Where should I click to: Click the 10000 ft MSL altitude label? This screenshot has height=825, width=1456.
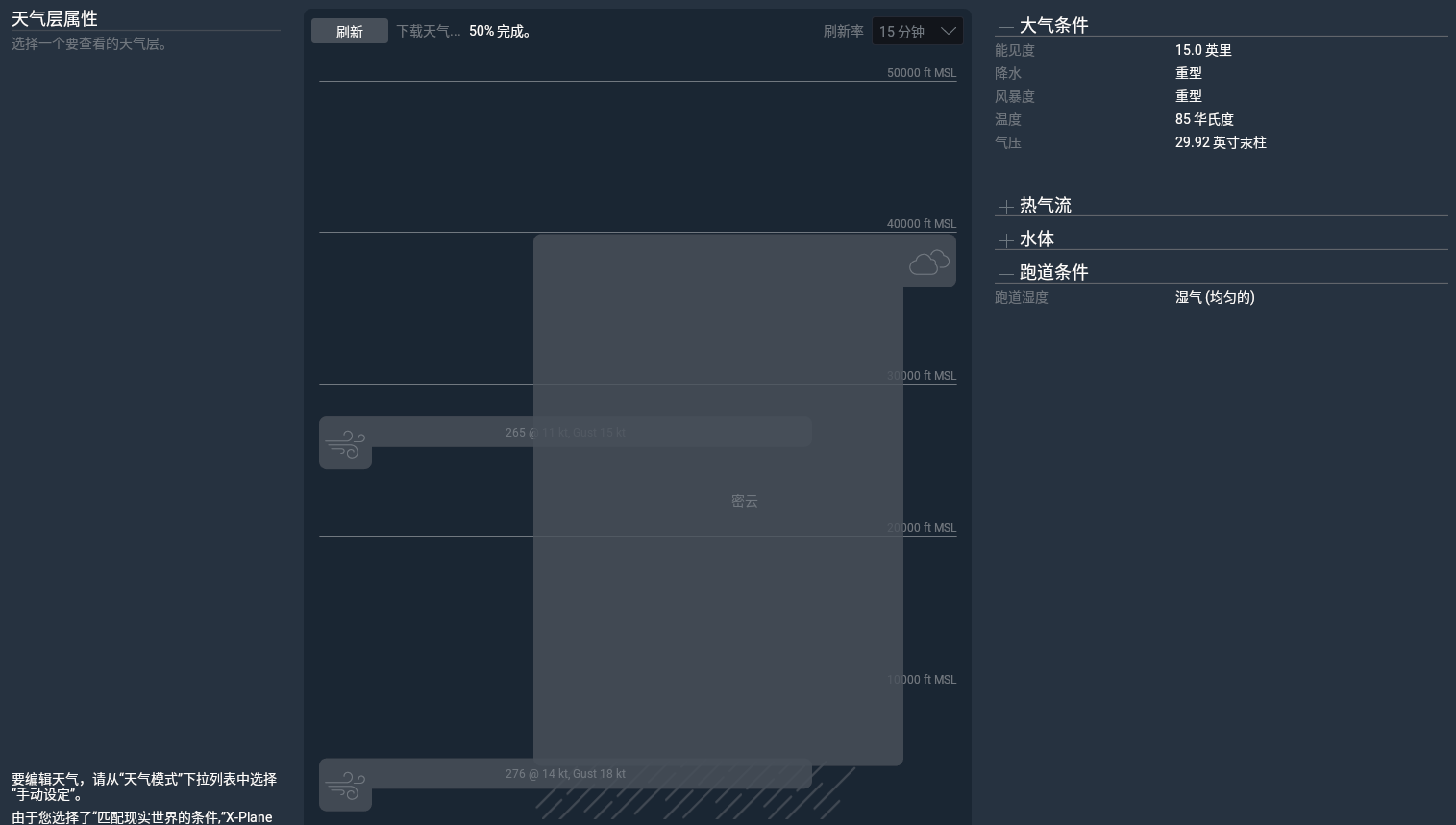[921, 680]
